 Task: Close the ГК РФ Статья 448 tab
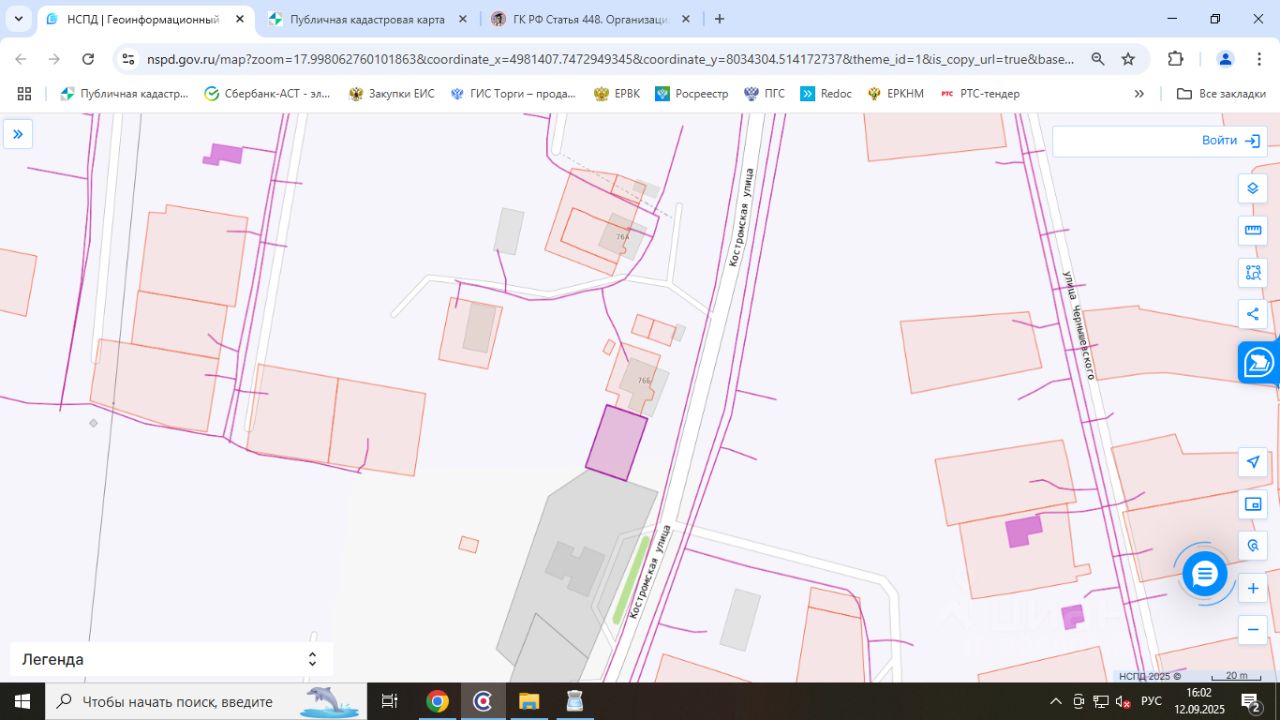685,19
